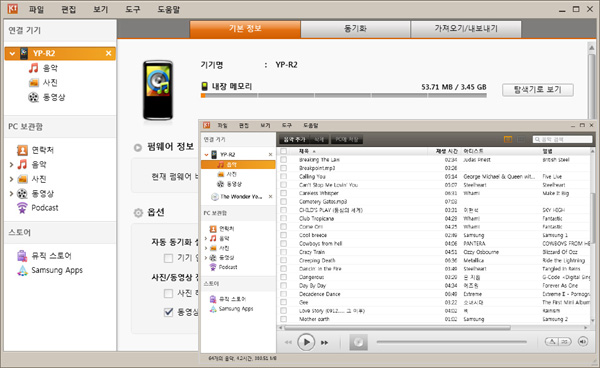Click the YP-R2 device picture thumbnail
Viewport: 600px width, 368px height.
tap(158, 90)
